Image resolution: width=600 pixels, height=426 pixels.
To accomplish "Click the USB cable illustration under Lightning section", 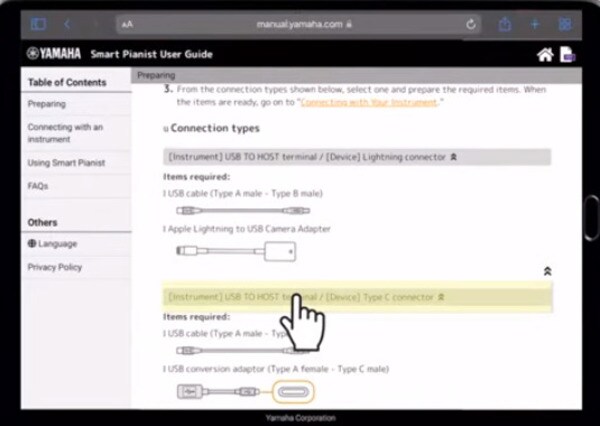I will pyautogui.click(x=243, y=211).
